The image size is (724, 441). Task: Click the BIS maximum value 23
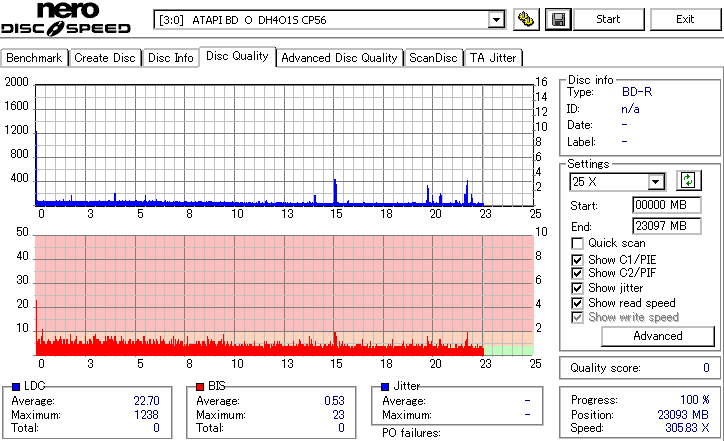[x=338, y=415]
